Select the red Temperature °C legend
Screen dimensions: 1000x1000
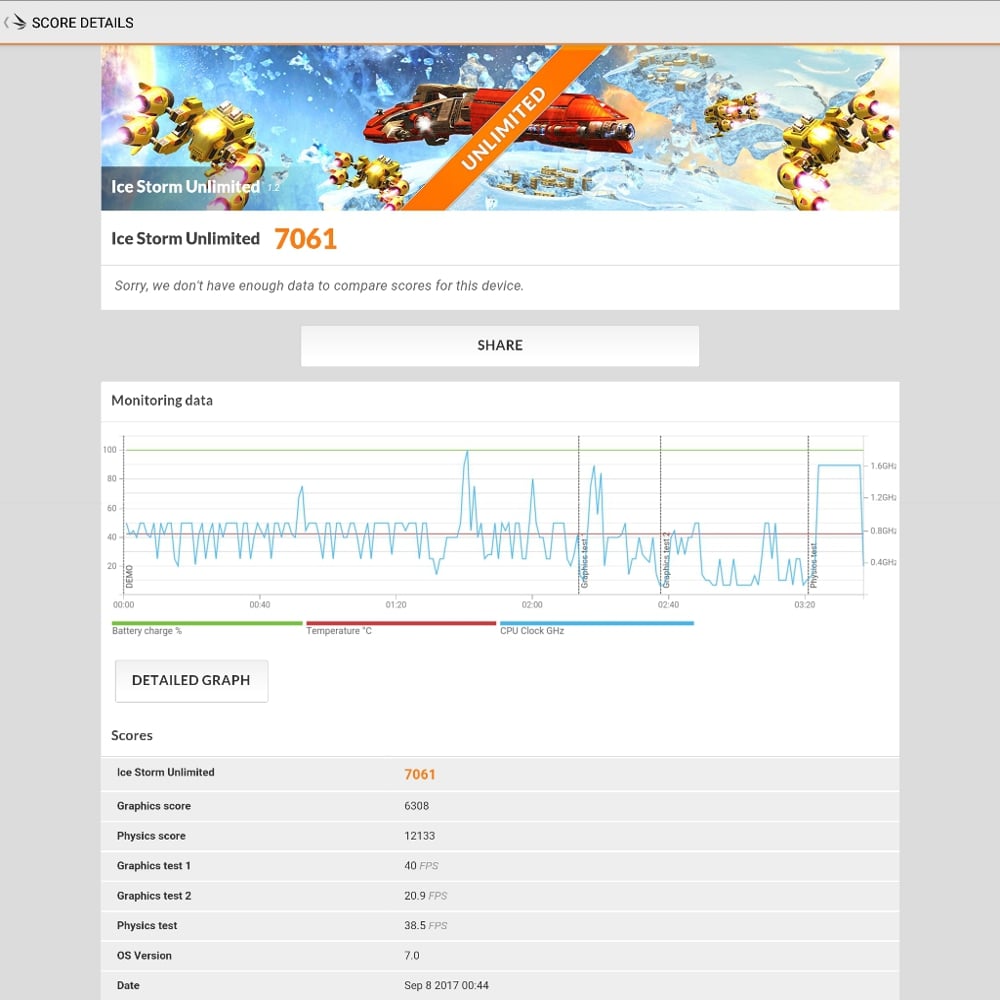pyautogui.click(x=400, y=627)
